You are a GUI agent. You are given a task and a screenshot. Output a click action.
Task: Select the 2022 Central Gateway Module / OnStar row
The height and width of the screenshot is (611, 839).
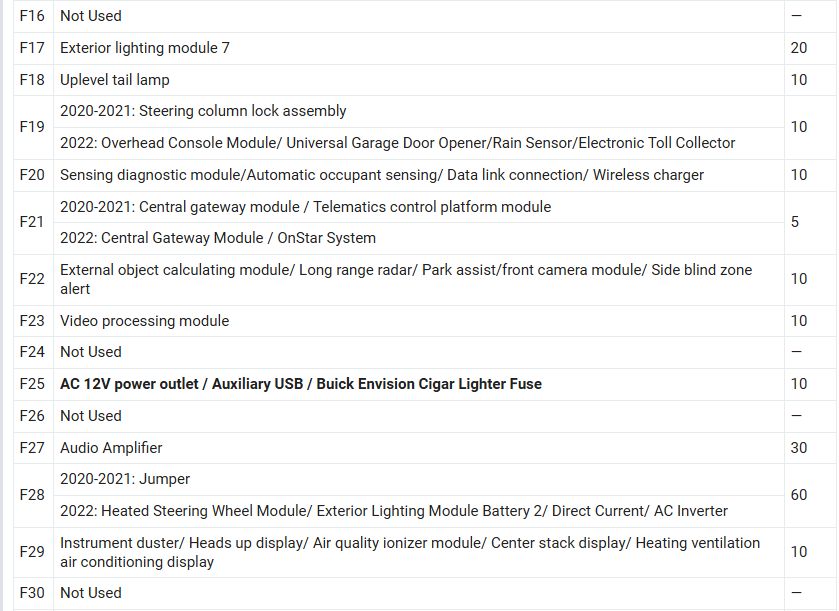coord(218,238)
